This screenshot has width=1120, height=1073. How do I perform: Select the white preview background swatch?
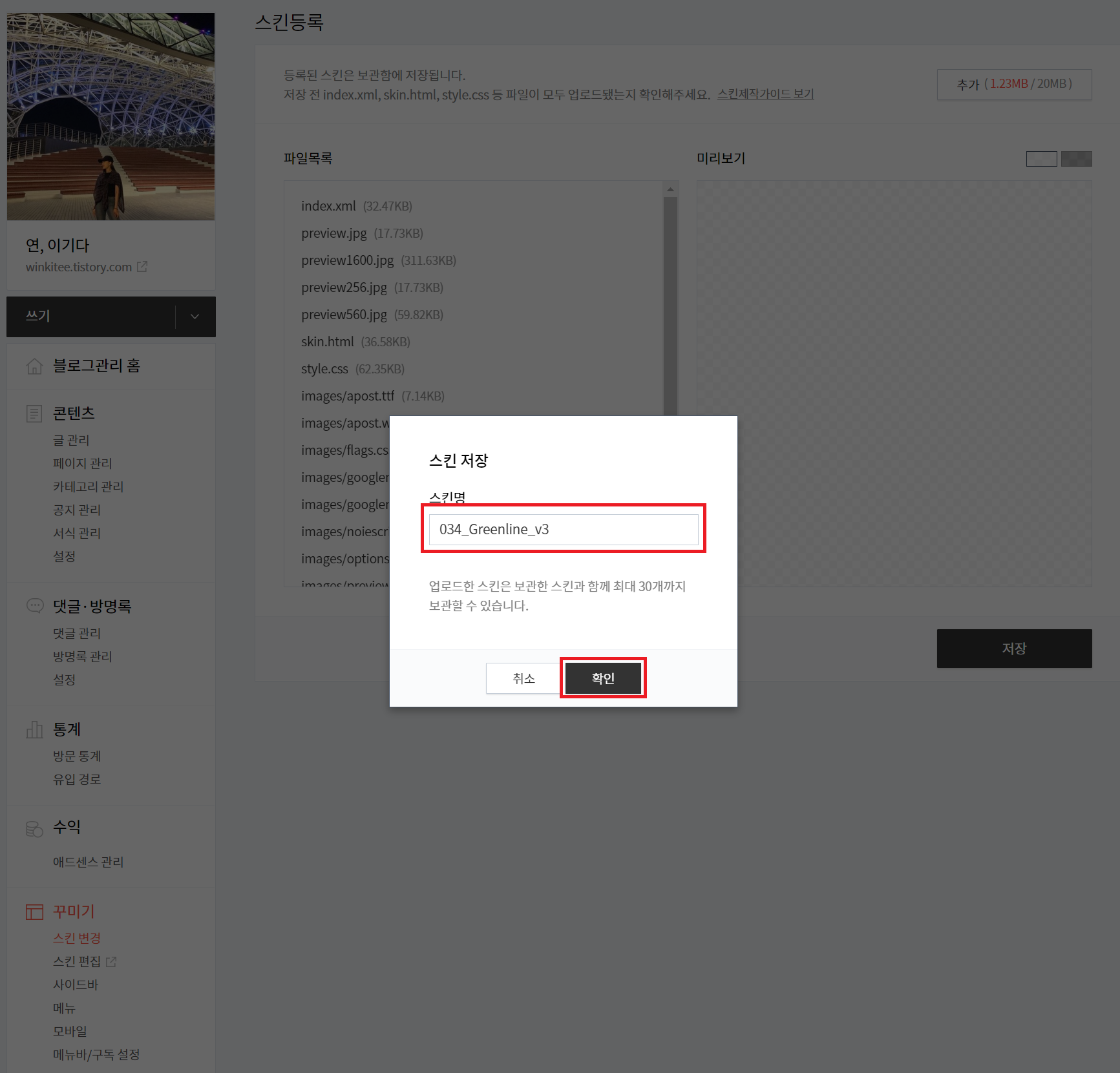1042,159
